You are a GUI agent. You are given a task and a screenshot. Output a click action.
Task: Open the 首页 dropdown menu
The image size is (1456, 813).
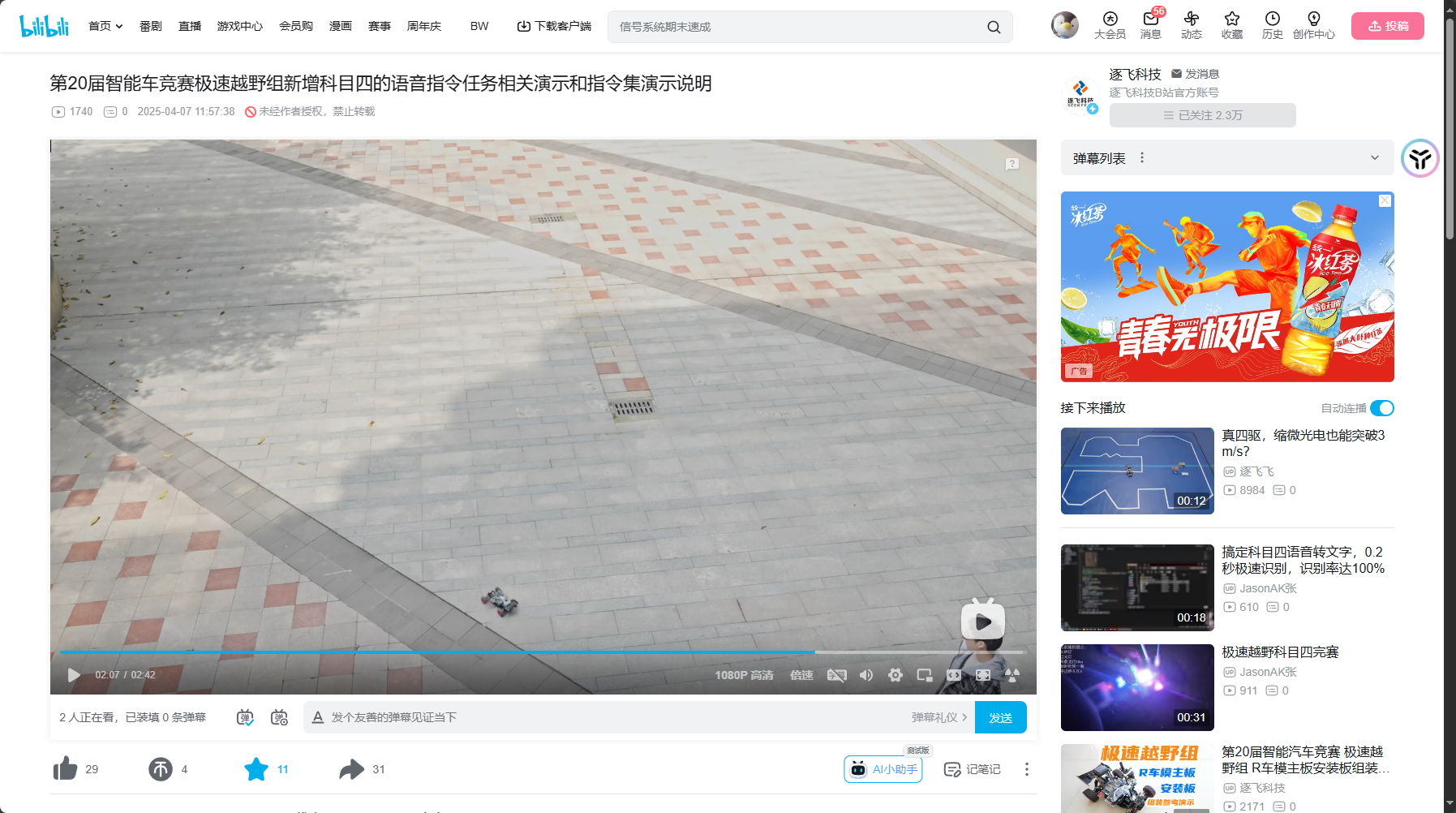pos(105,26)
